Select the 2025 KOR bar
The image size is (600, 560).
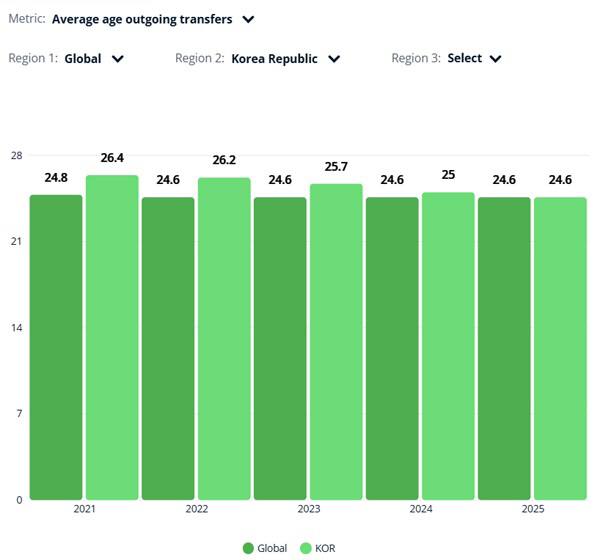[560, 348]
